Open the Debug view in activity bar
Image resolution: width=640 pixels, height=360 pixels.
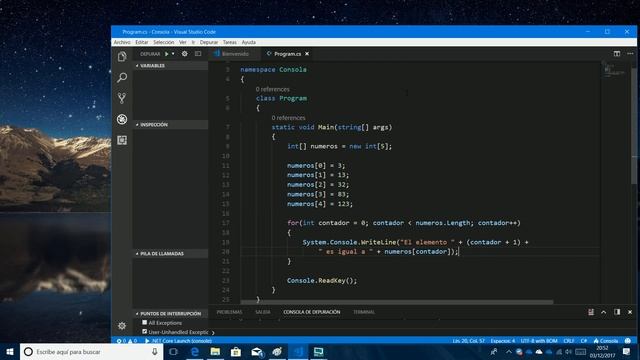pos(122,119)
